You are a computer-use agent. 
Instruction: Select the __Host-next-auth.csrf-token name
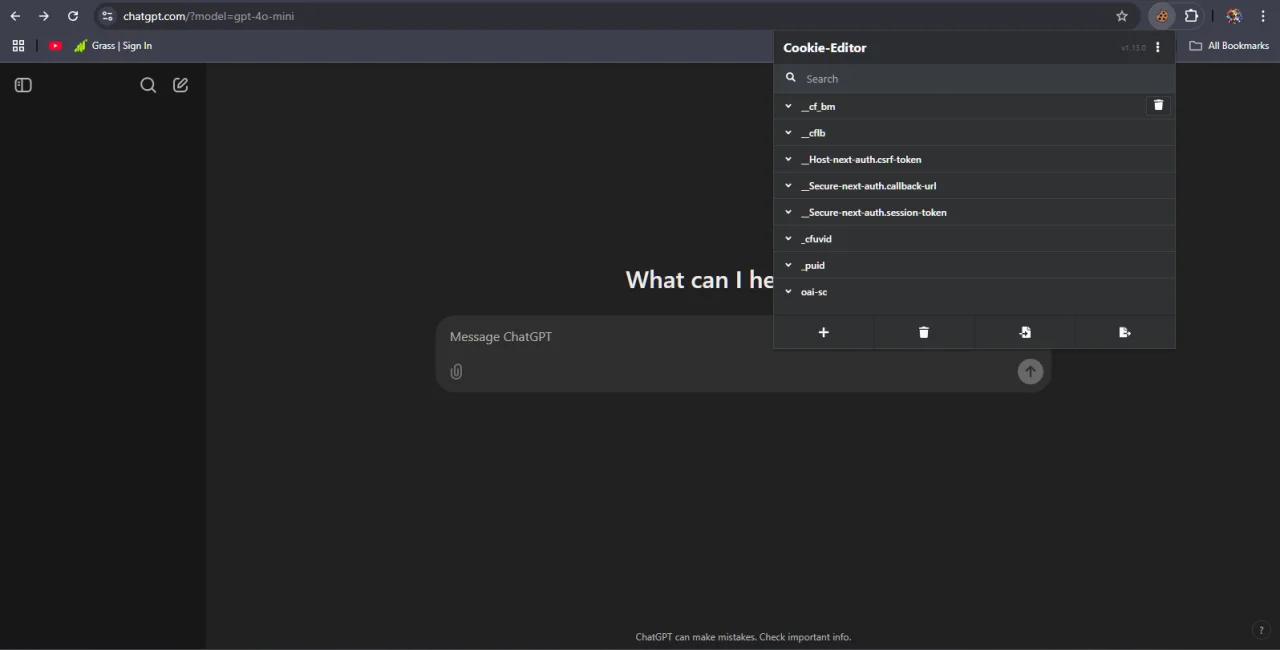(x=861, y=159)
